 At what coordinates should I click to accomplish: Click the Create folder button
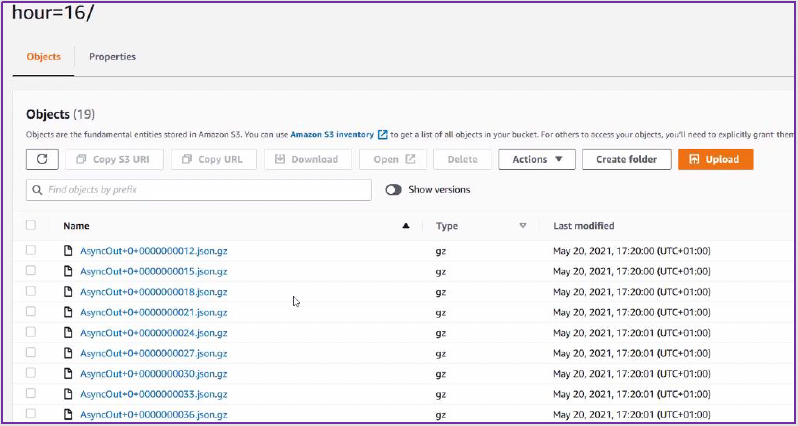pyautogui.click(x=626, y=159)
